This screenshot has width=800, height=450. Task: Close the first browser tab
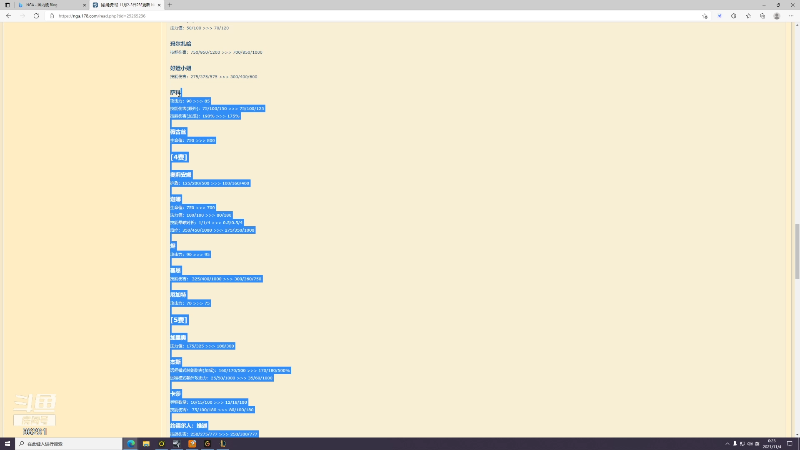click(x=84, y=5)
